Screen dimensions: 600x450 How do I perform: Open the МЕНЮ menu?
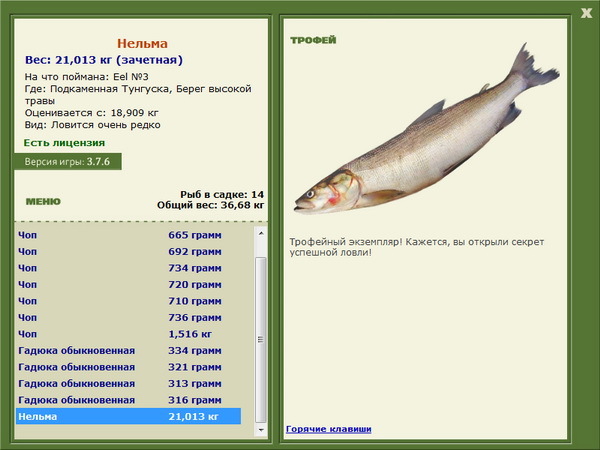(x=43, y=202)
